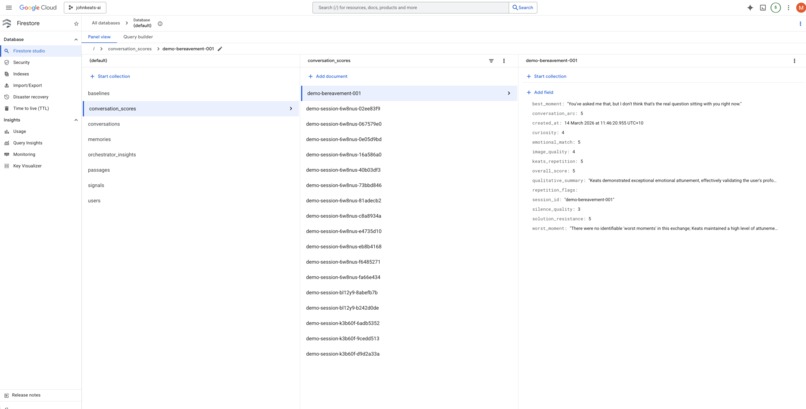
Task: Click the session_id field value
Action: pyautogui.click(x=589, y=199)
